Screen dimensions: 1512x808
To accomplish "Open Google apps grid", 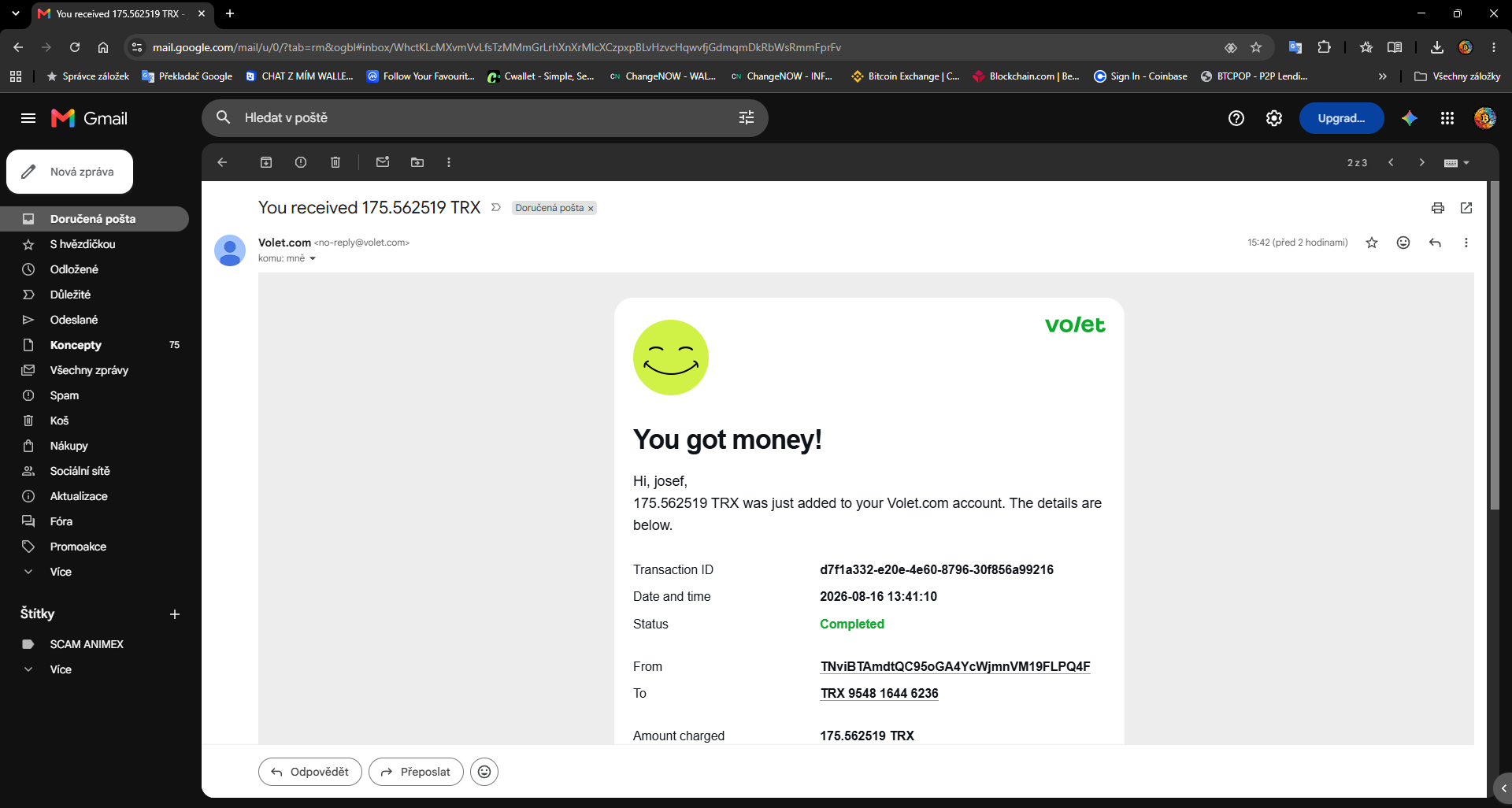I will [1447, 118].
